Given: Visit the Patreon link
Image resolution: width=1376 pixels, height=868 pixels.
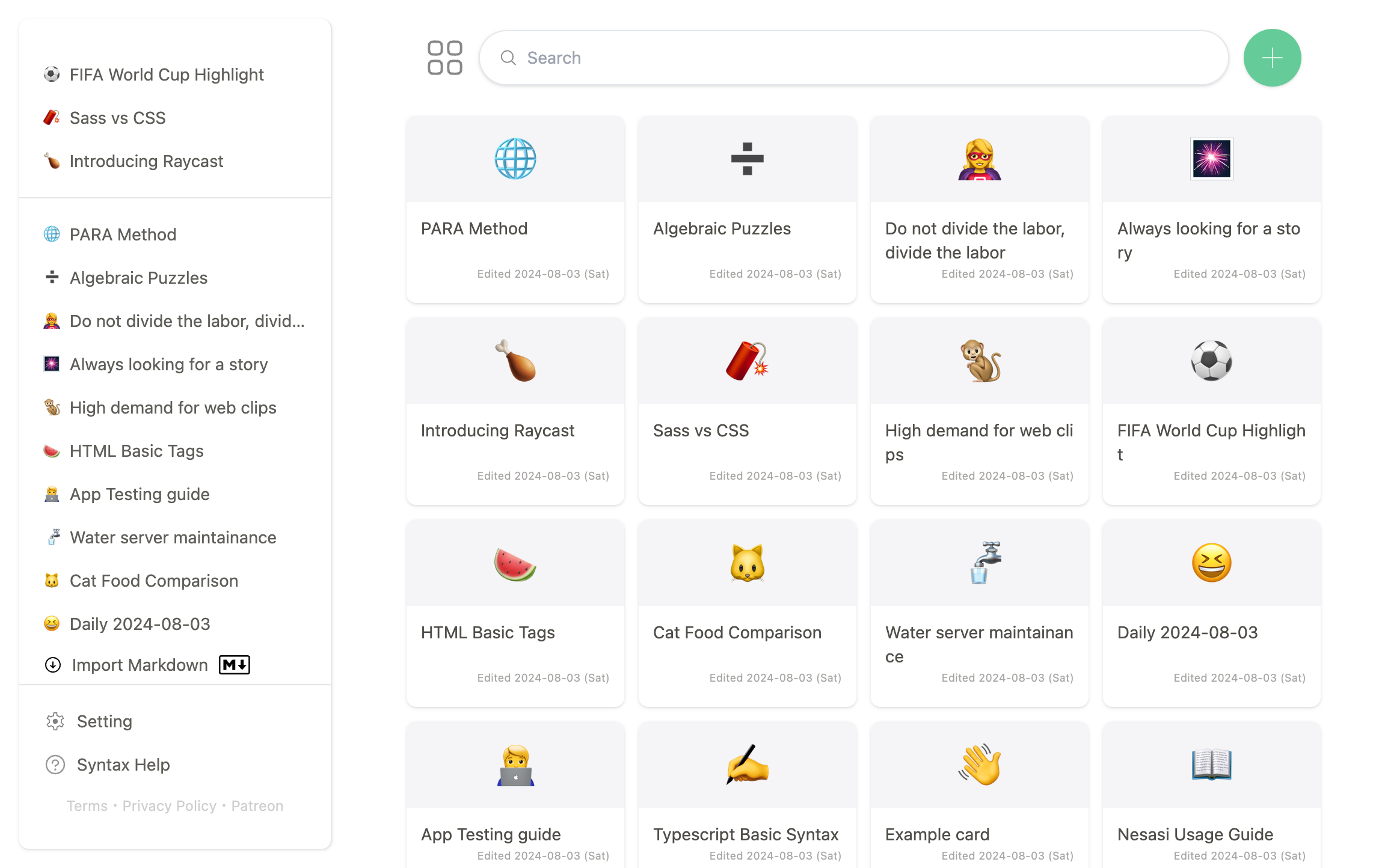Looking at the screenshot, I should pyautogui.click(x=257, y=806).
